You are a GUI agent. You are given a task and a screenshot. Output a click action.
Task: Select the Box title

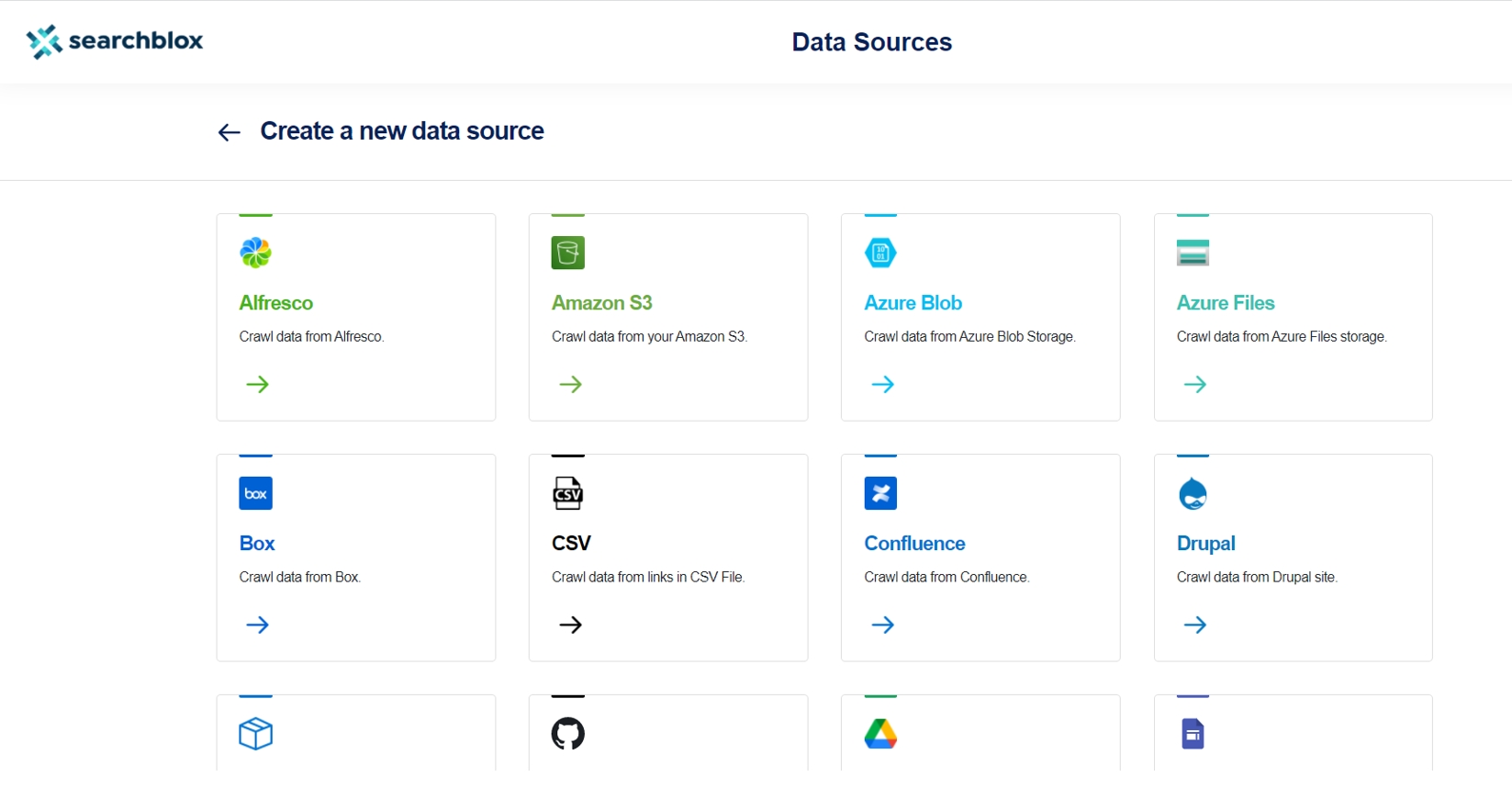(x=257, y=544)
